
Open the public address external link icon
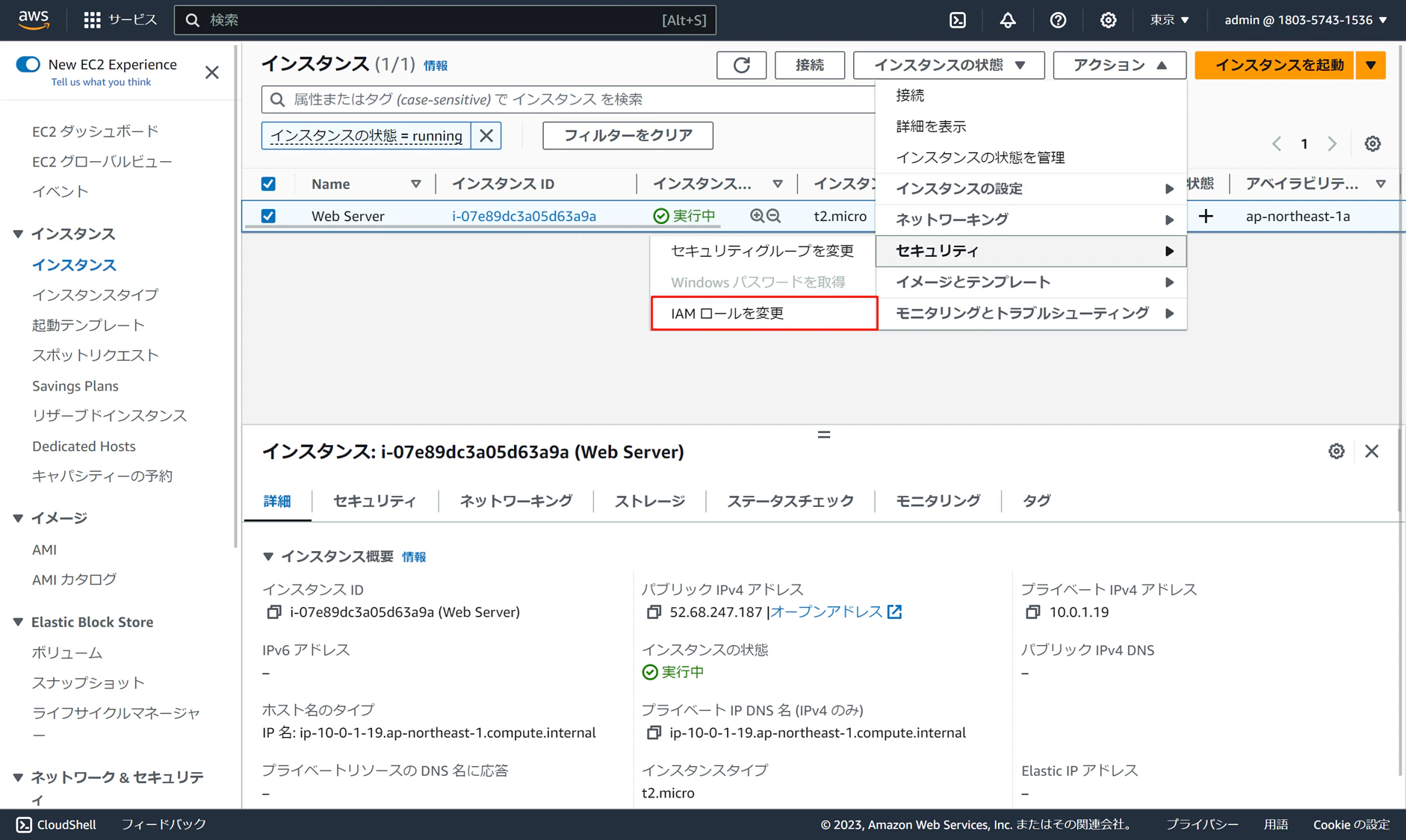894,612
